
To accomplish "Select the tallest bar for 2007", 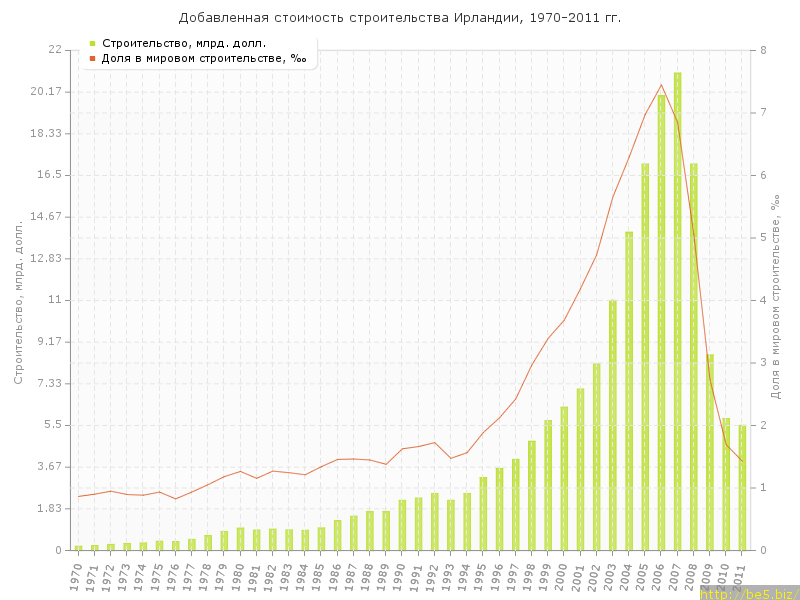I will 677,310.
